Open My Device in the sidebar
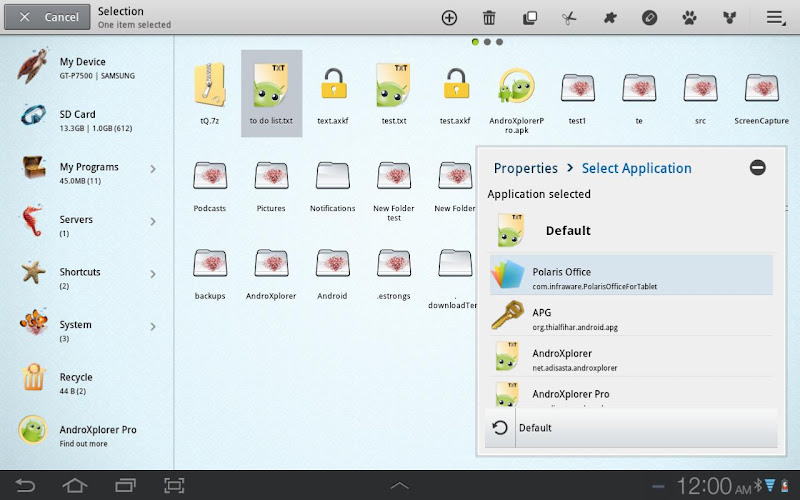The image size is (800, 500). tap(87, 67)
